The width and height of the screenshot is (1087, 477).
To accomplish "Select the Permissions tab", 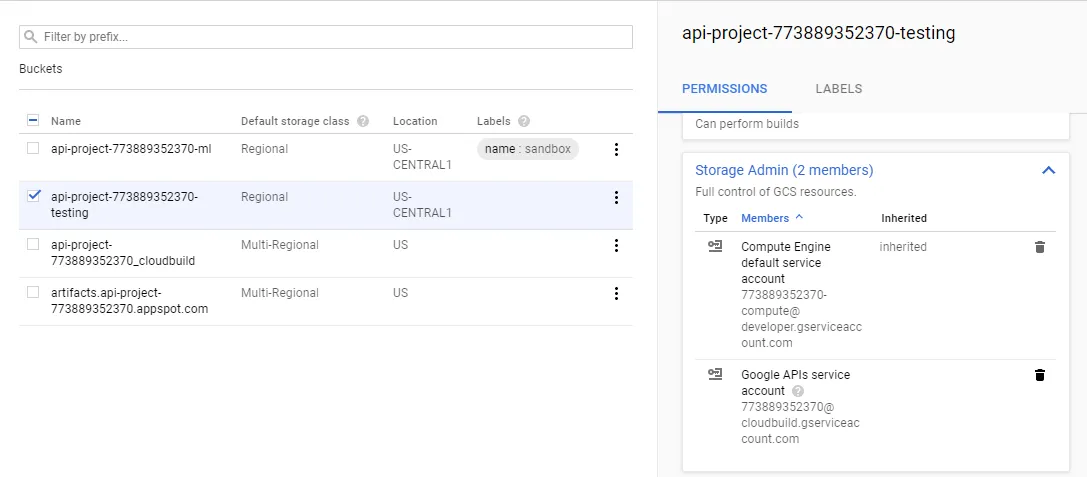I will (725, 88).
